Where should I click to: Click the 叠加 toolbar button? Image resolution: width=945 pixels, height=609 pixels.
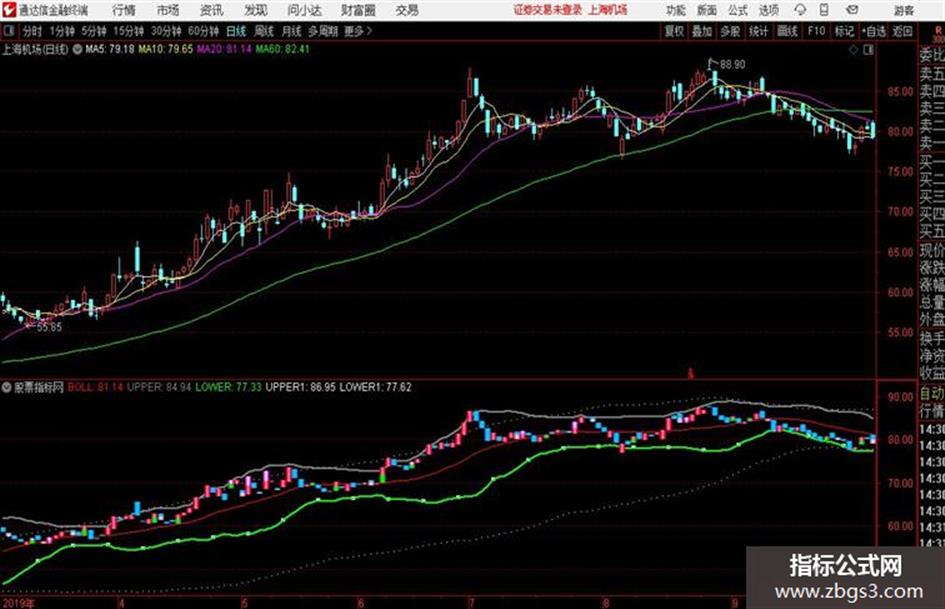point(702,31)
